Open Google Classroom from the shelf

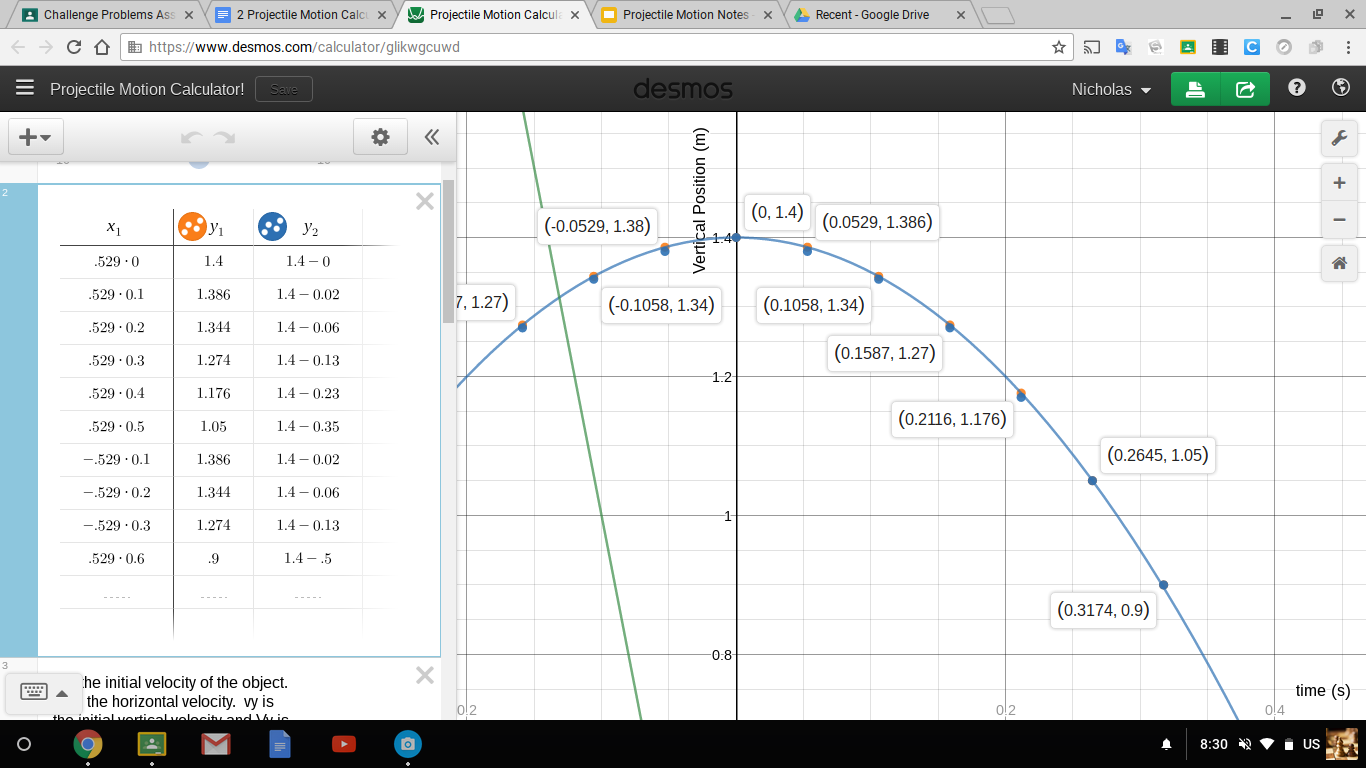(x=152, y=744)
